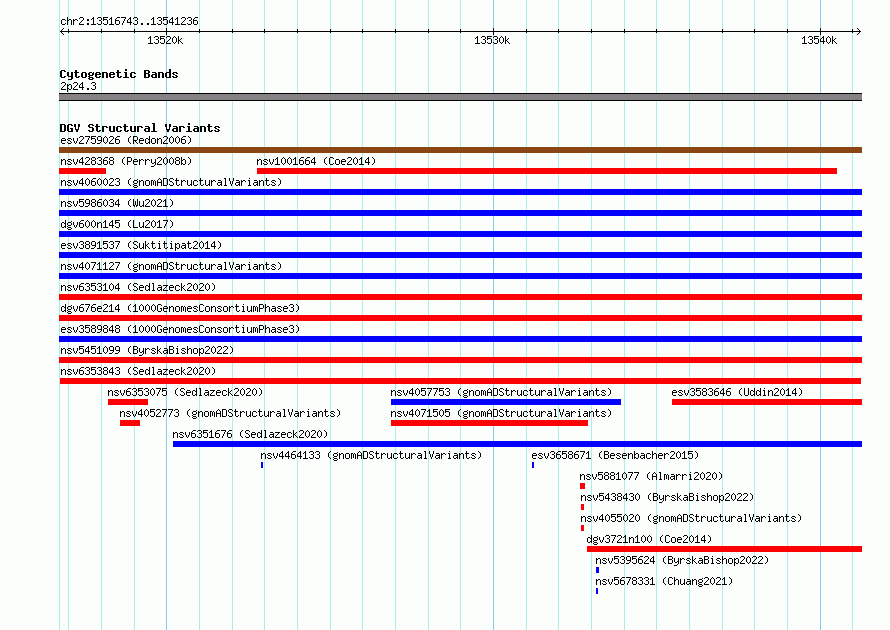Click the esv2759026 (Redon2006) variant label

tap(126, 140)
